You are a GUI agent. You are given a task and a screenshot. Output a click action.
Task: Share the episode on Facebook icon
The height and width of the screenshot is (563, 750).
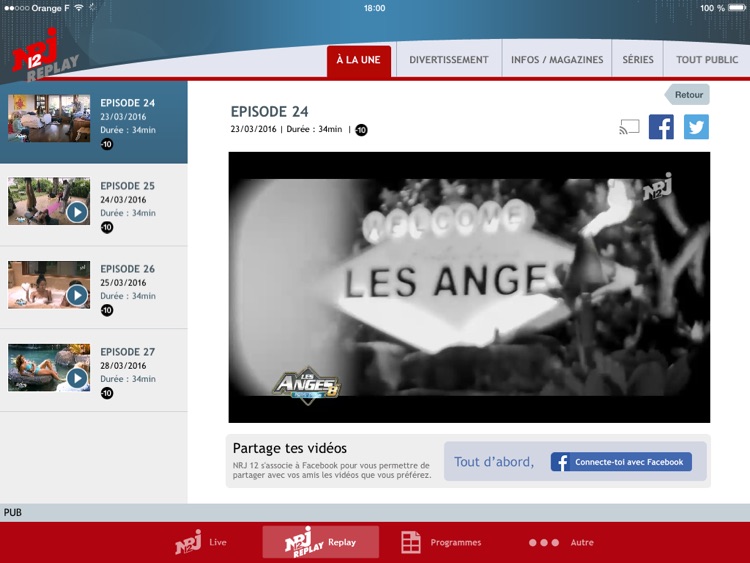pyautogui.click(x=661, y=127)
